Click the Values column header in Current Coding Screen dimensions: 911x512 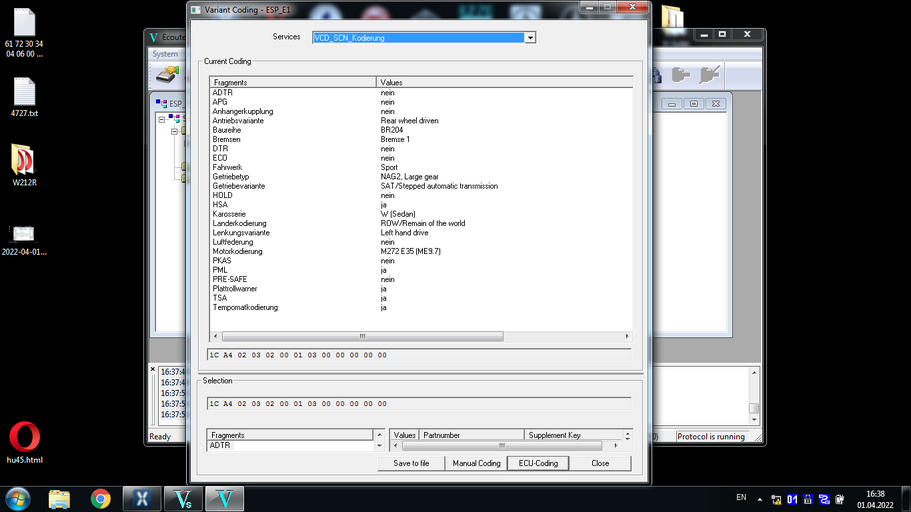click(x=504, y=83)
